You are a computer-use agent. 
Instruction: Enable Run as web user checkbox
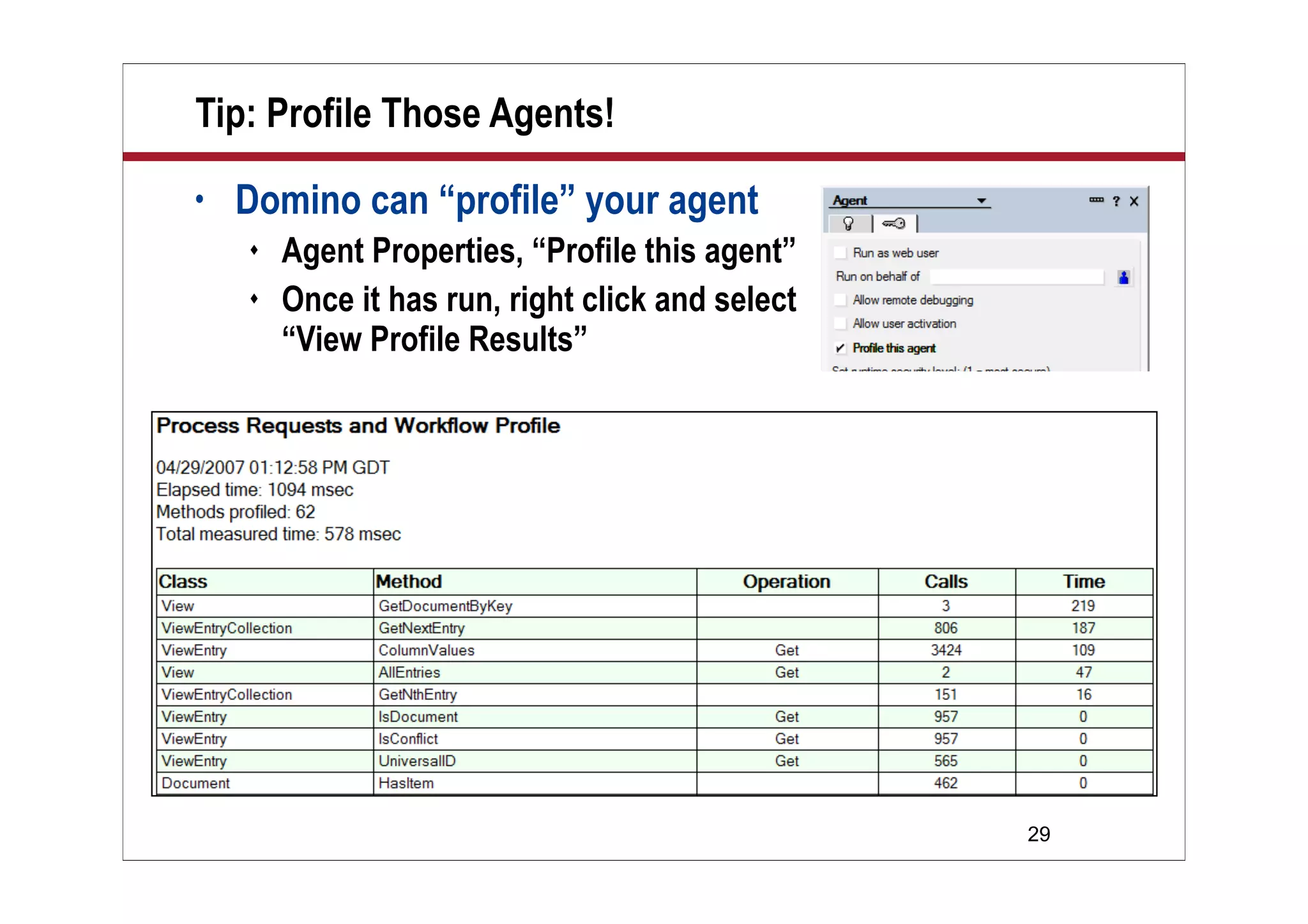[x=840, y=253]
